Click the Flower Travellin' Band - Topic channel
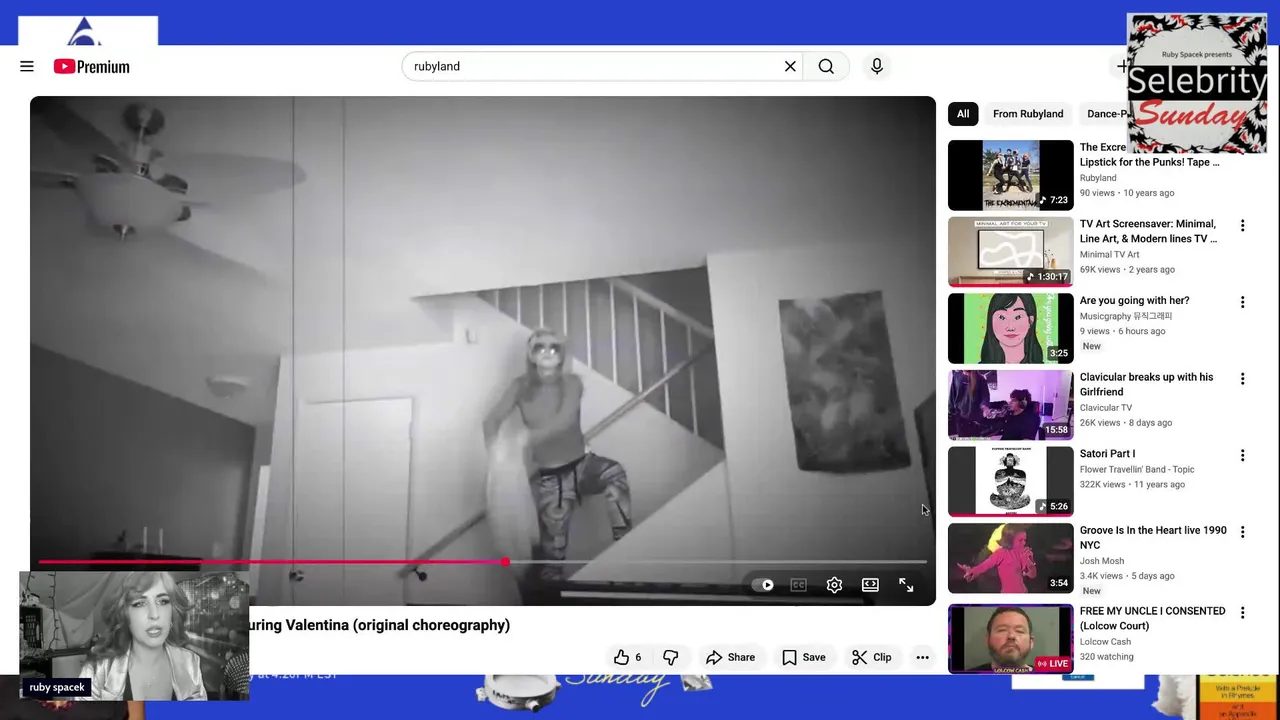This screenshot has width=1280, height=720. pos(1137,469)
